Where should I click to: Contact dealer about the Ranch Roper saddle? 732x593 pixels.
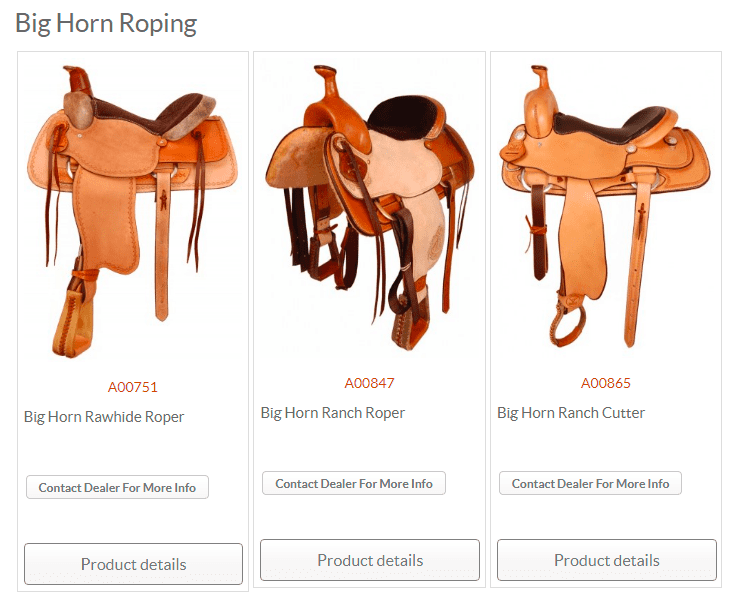354,483
